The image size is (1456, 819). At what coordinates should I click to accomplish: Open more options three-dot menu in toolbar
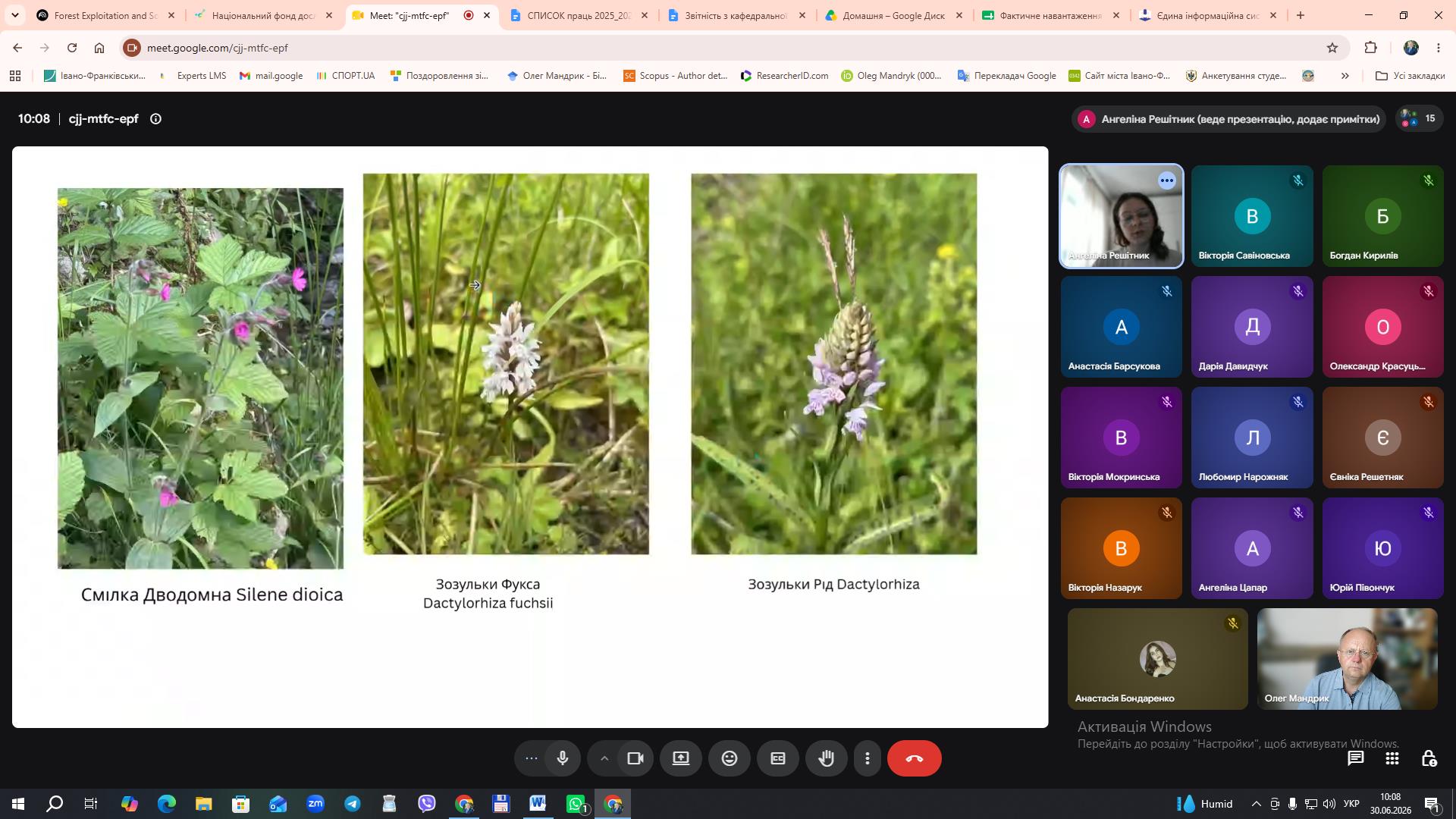tap(868, 758)
